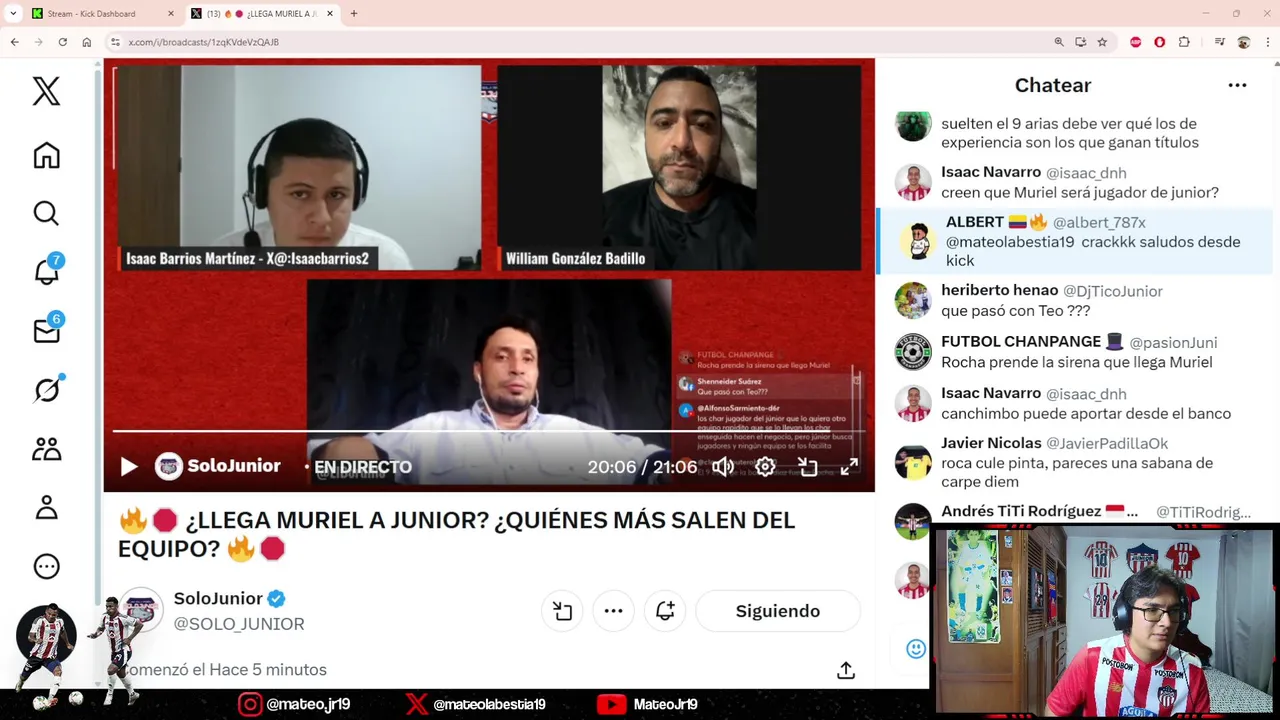
Task: Install app icon in address bar
Action: pos(1081,42)
